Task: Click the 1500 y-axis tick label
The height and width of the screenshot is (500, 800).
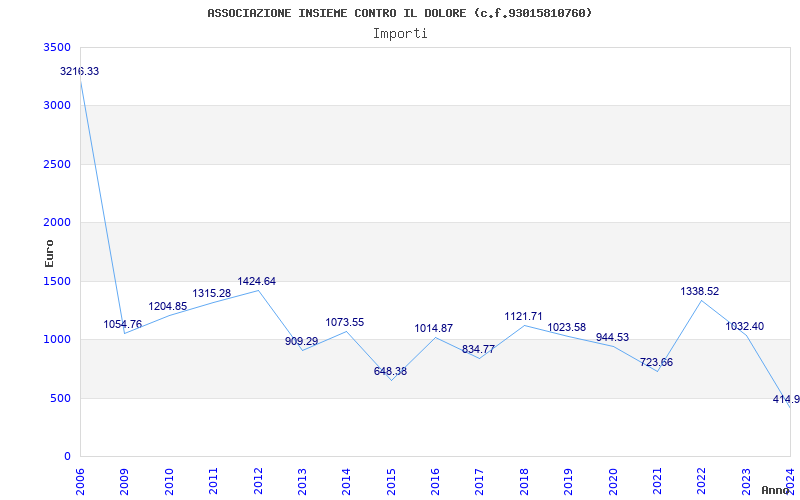Action: [58, 282]
